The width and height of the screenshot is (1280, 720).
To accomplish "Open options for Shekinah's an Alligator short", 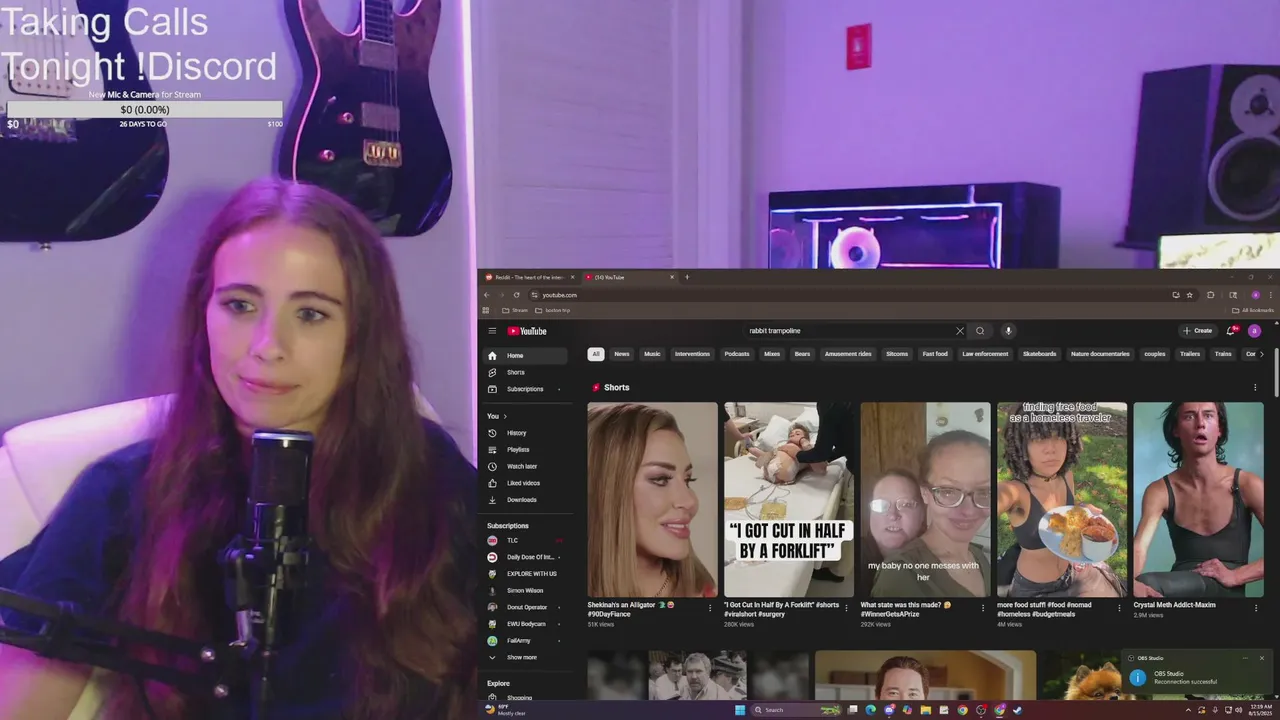I will [710, 608].
